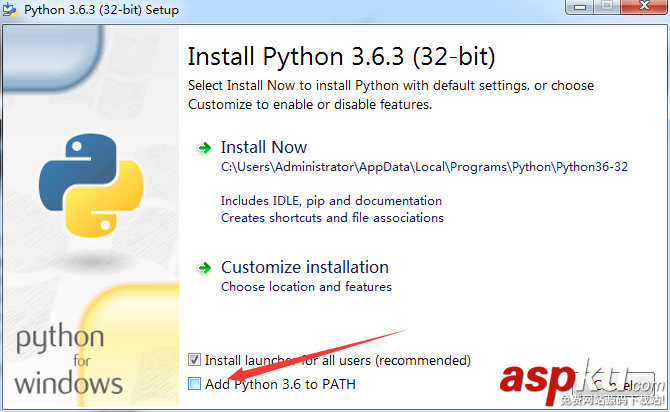Uncheck Install launcher for all users
The image size is (670, 412).
point(194,360)
